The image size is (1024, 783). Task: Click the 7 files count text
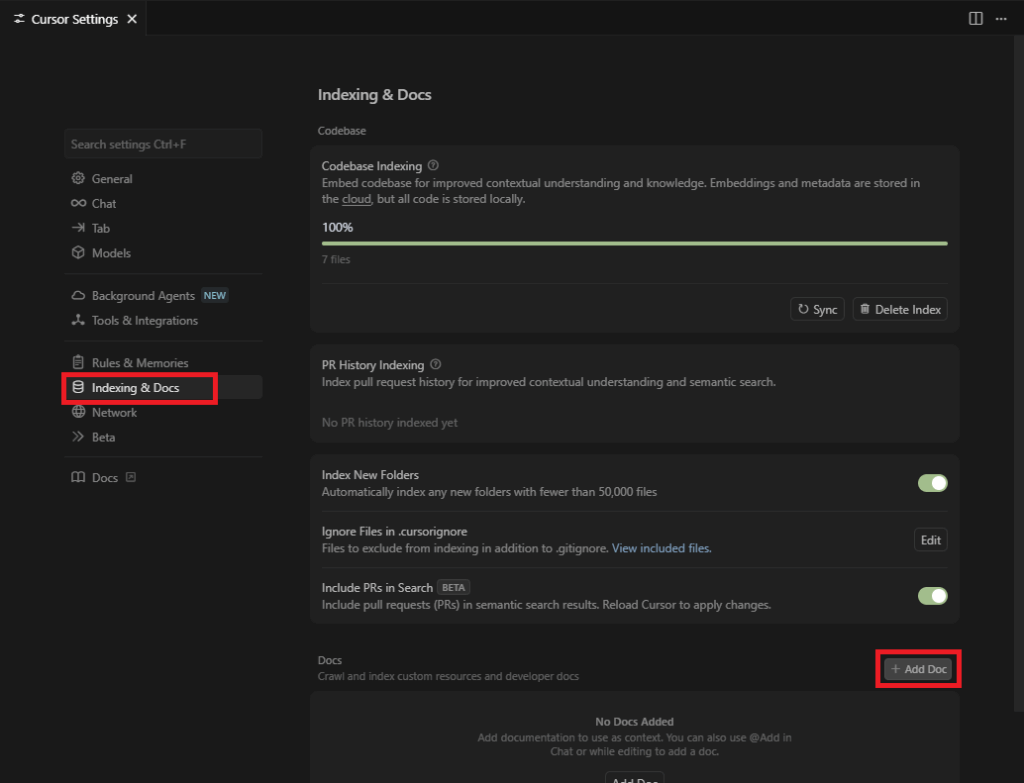point(336,259)
